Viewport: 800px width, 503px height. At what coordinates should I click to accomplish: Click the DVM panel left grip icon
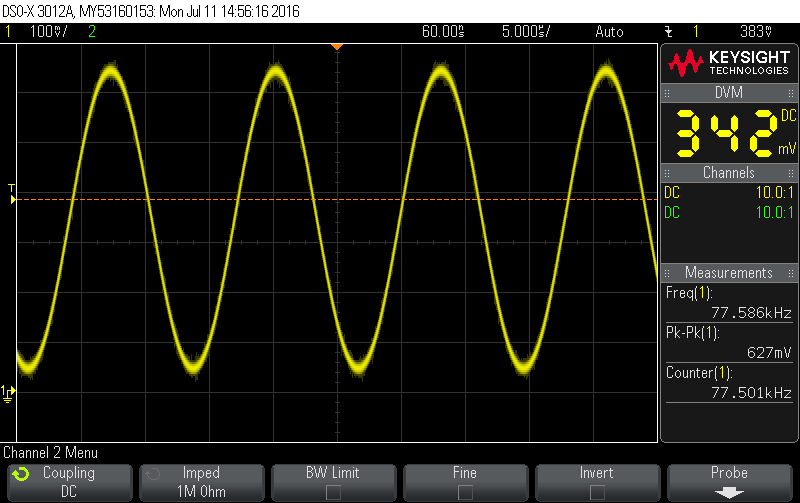(x=667, y=93)
